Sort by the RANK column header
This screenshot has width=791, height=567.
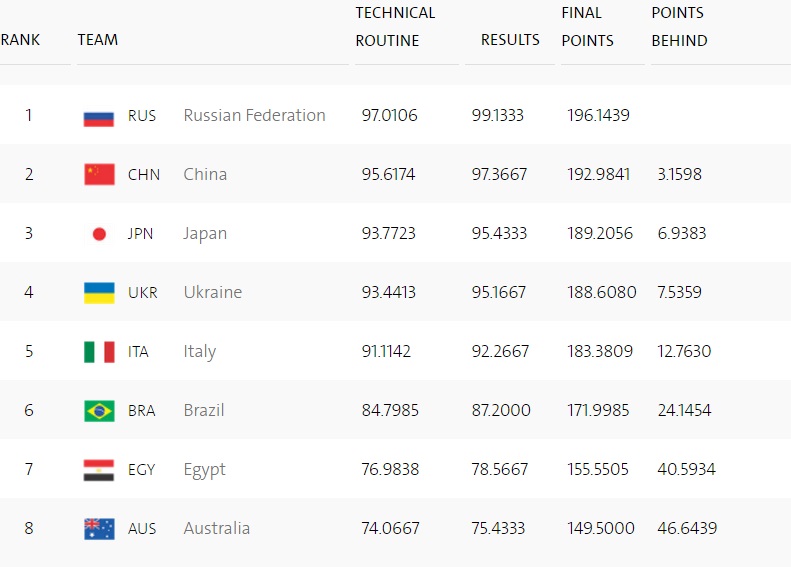click(x=20, y=40)
